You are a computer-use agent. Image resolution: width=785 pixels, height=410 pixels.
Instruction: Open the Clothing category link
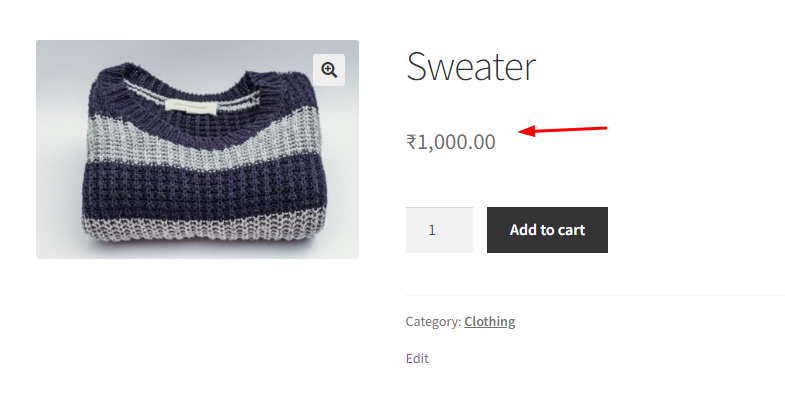[490, 321]
